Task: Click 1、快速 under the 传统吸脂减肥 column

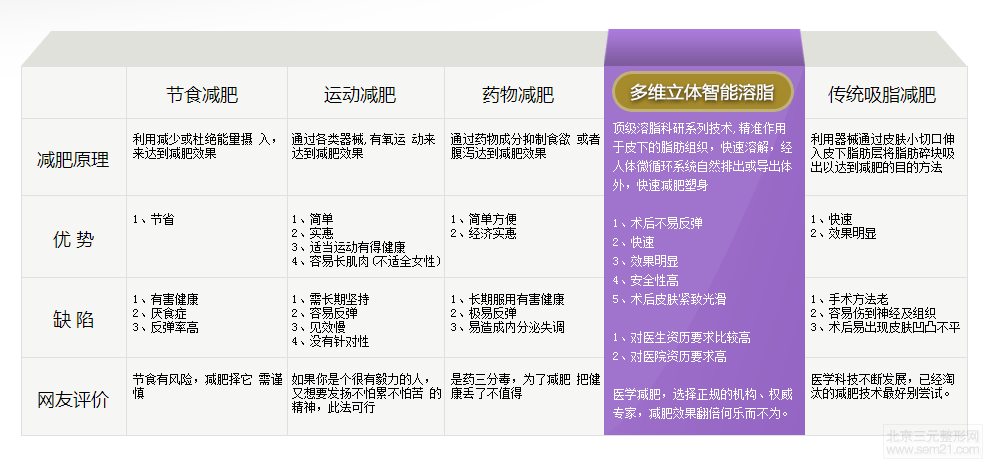Action: tap(831, 219)
